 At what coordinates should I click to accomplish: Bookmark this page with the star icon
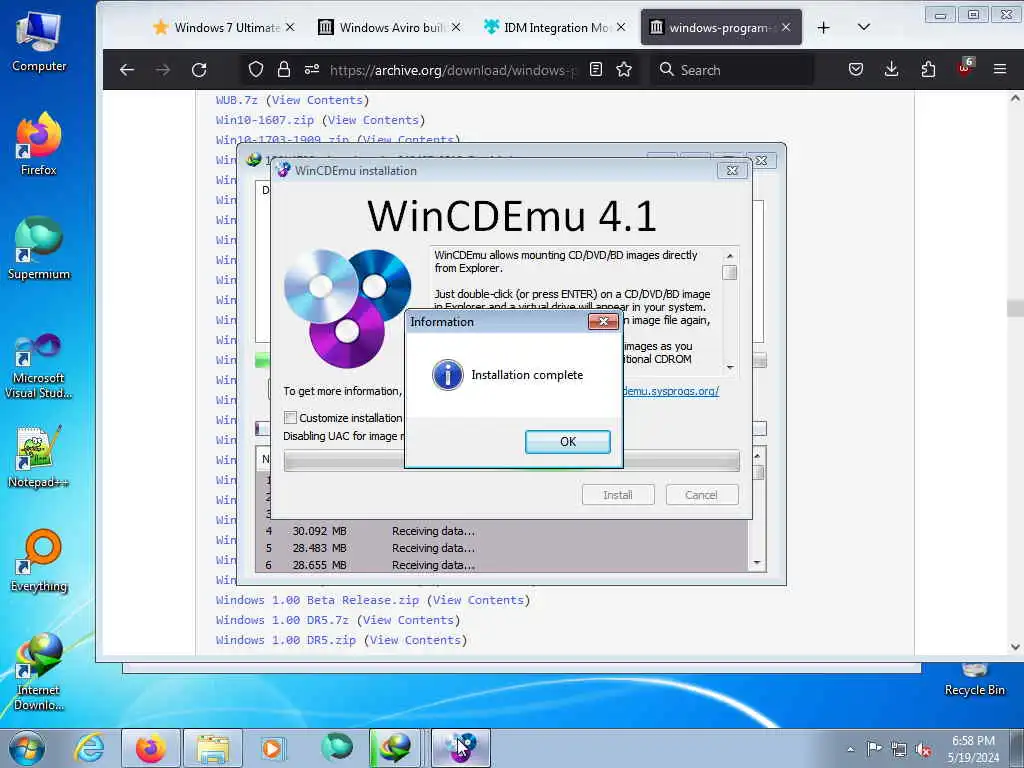coord(624,69)
